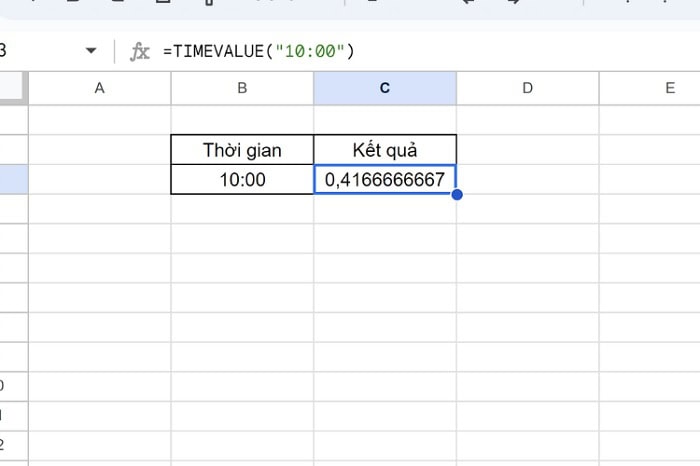The height and width of the screenshot is (466, 700).
Task: Select the "Thời gian" header cell
Action: pos(242,150)
